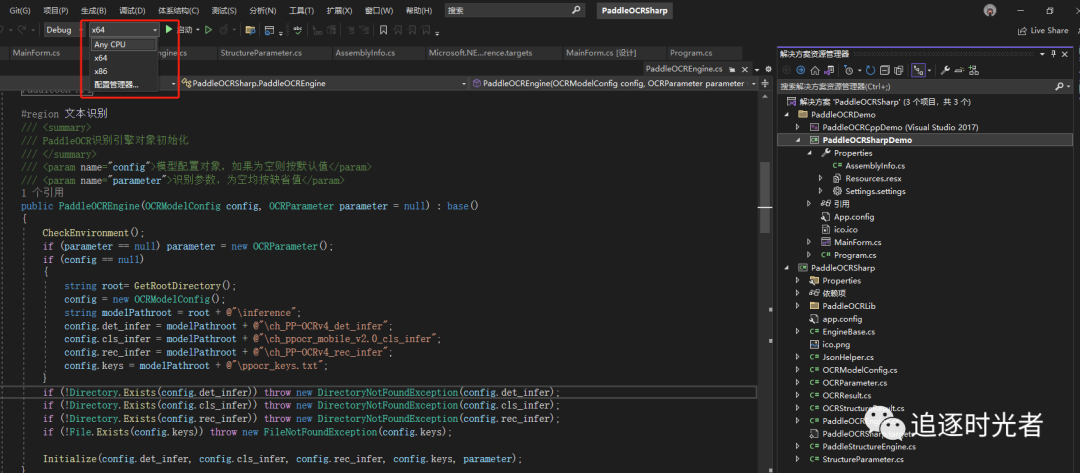Expand the PaddleOCRLib folder node
Screen dimensions: 1080x473
pyautogui.click(x=798, y=306)
